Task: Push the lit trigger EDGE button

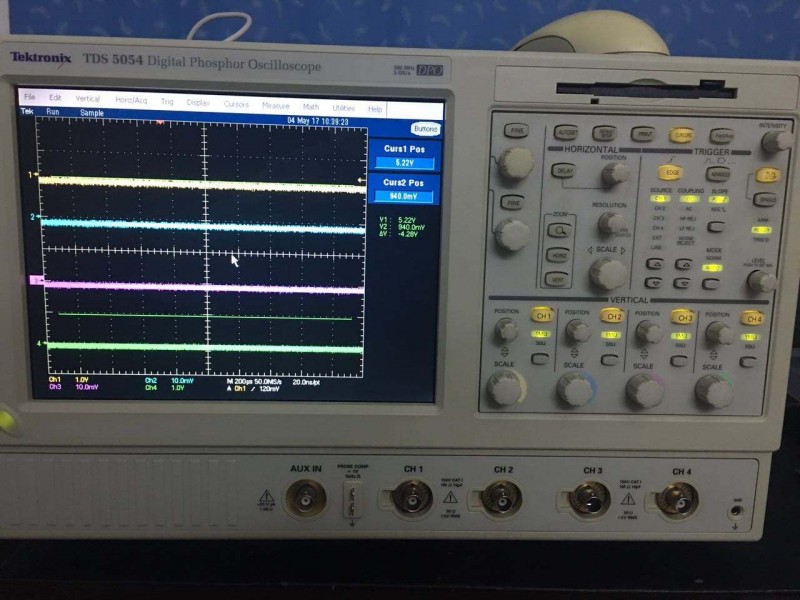Action: [671, 173]
